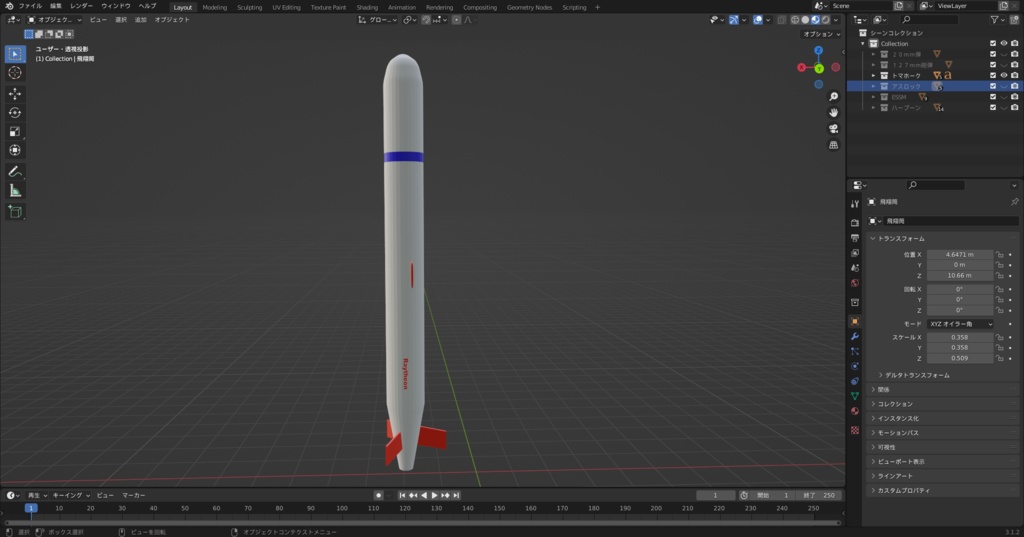The height and width of the screenshot is (537, 1024).
Task: Click the red X axis gizmo ball
Action: coord(801,67)
